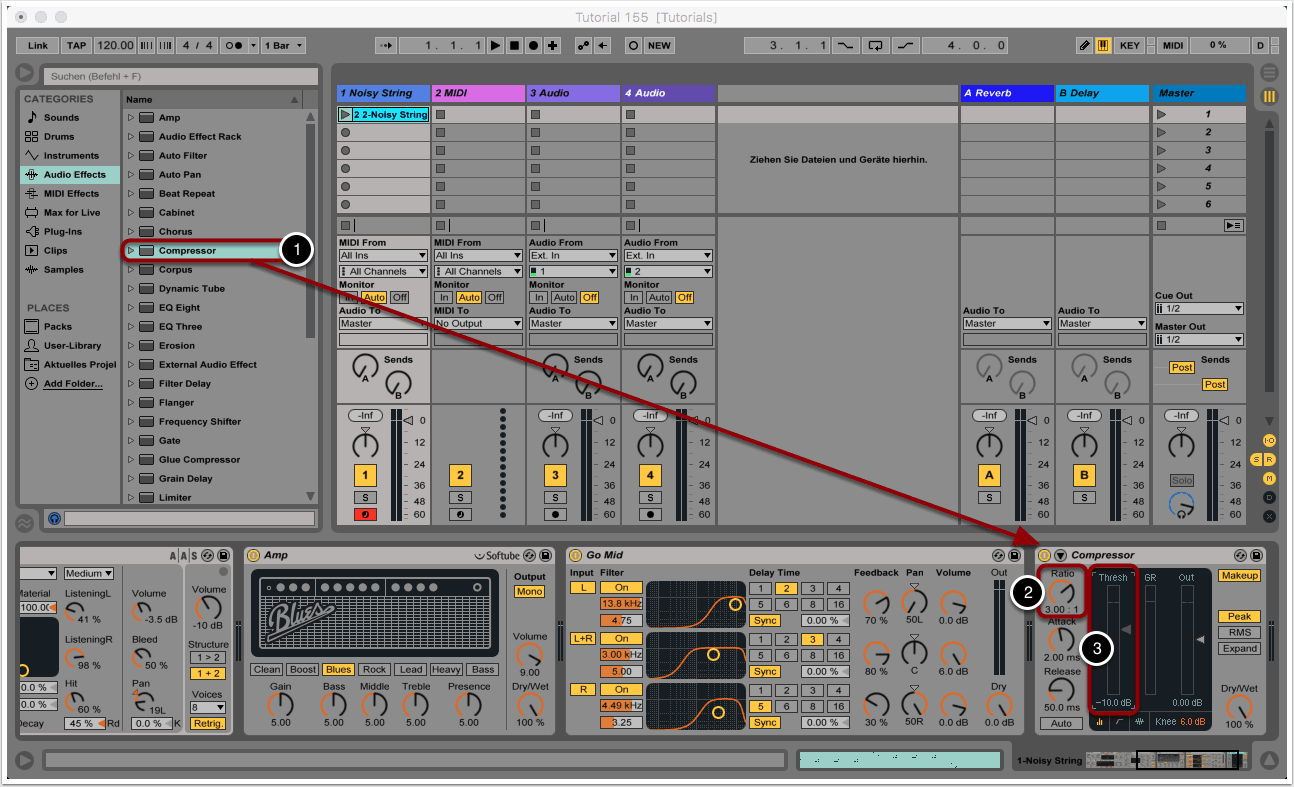Click the Amp device hot-swap icon
Image resolution: width=1294 pixels, height=787 pixels.
pyautogui.click(x=529, y=555)
